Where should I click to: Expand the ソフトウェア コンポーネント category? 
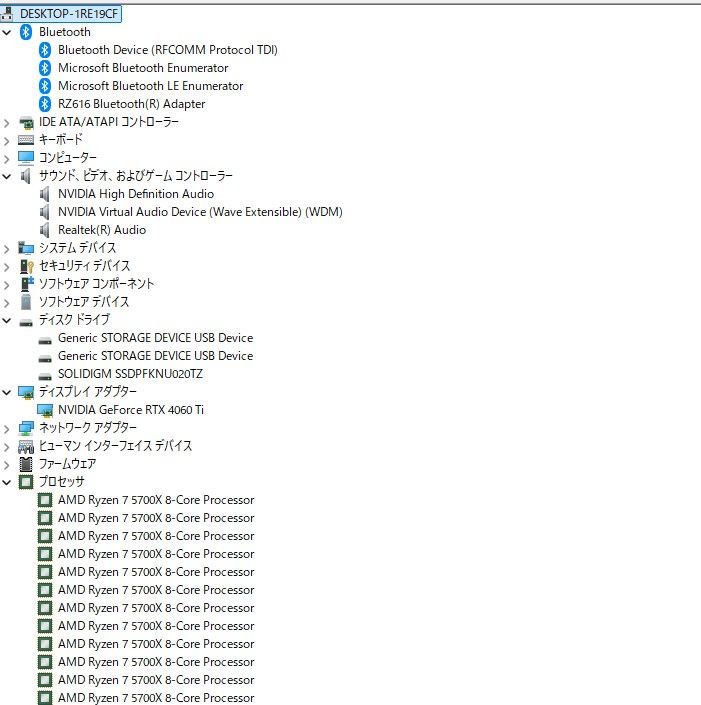click(x=7, y=285)
